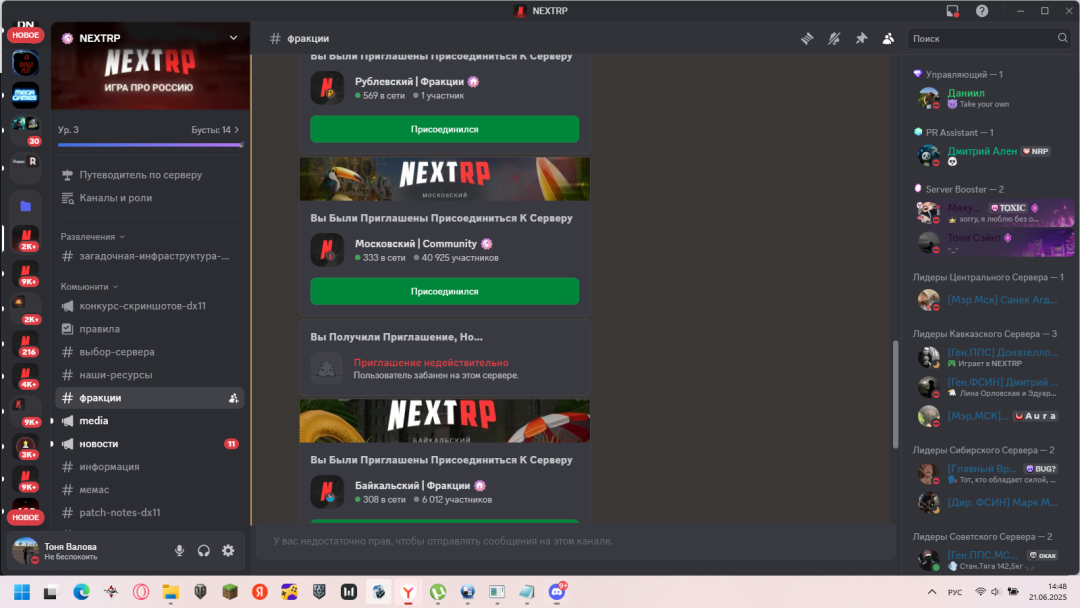
Task: Open the информация channel
Action: (150, 467)
